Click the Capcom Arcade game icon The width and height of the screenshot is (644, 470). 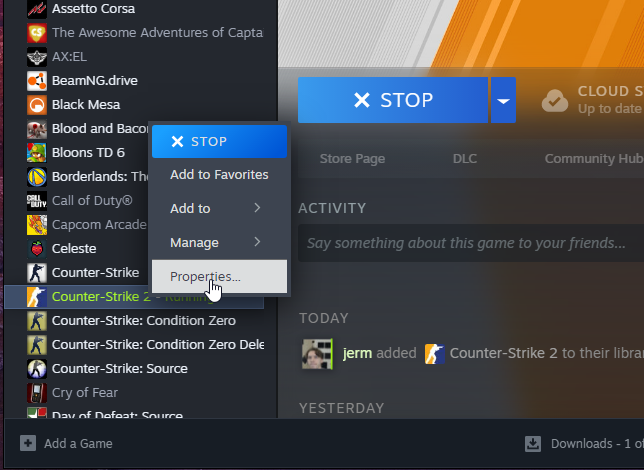pyautogui.click(x=37, y=225)
